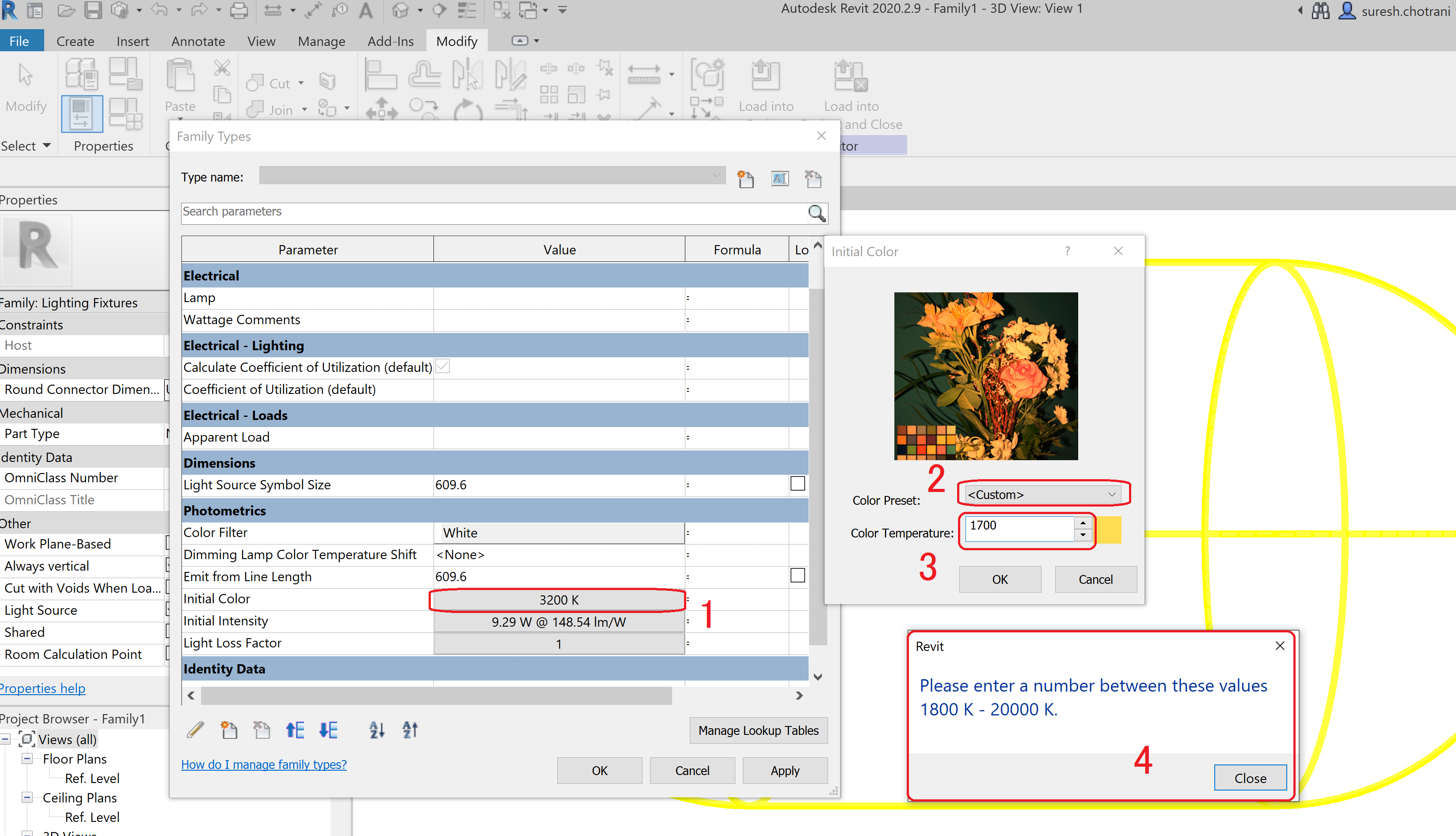
Task: Click the search magnifier in Search parameters field
Action: (817, 214)
